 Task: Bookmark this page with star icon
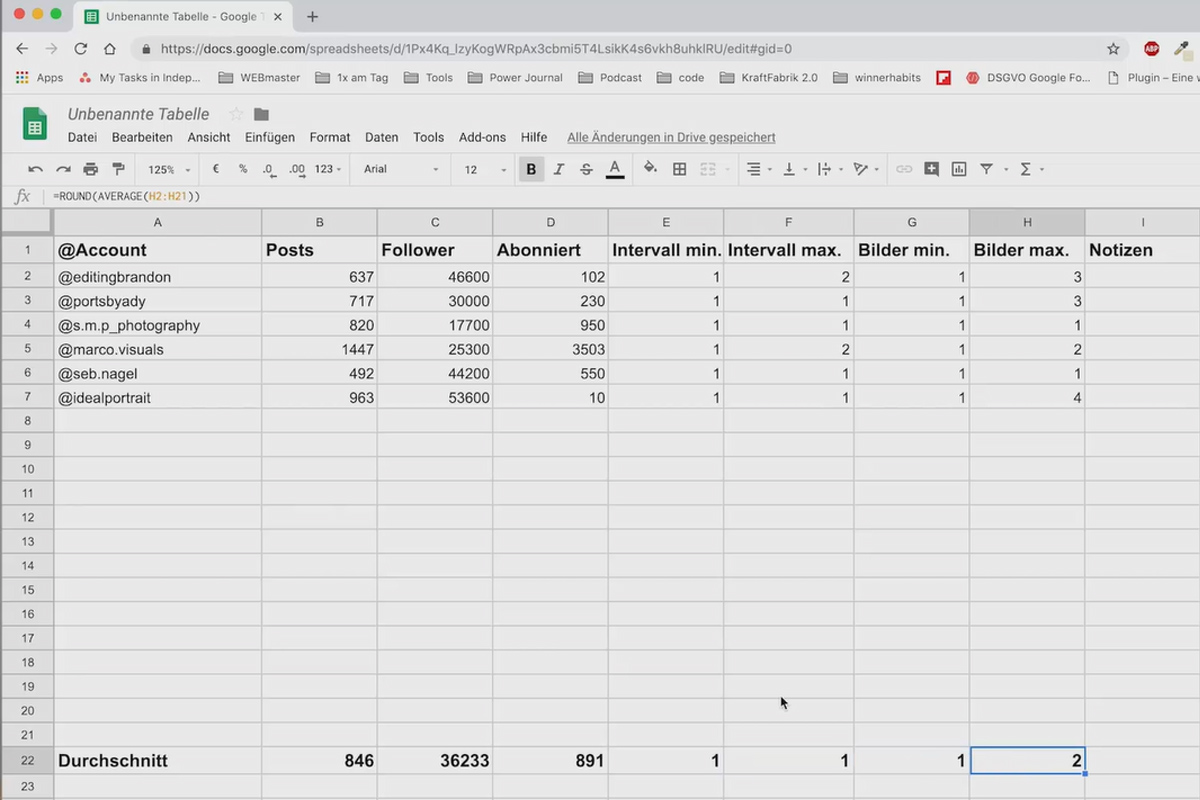tap(1113, 48)
